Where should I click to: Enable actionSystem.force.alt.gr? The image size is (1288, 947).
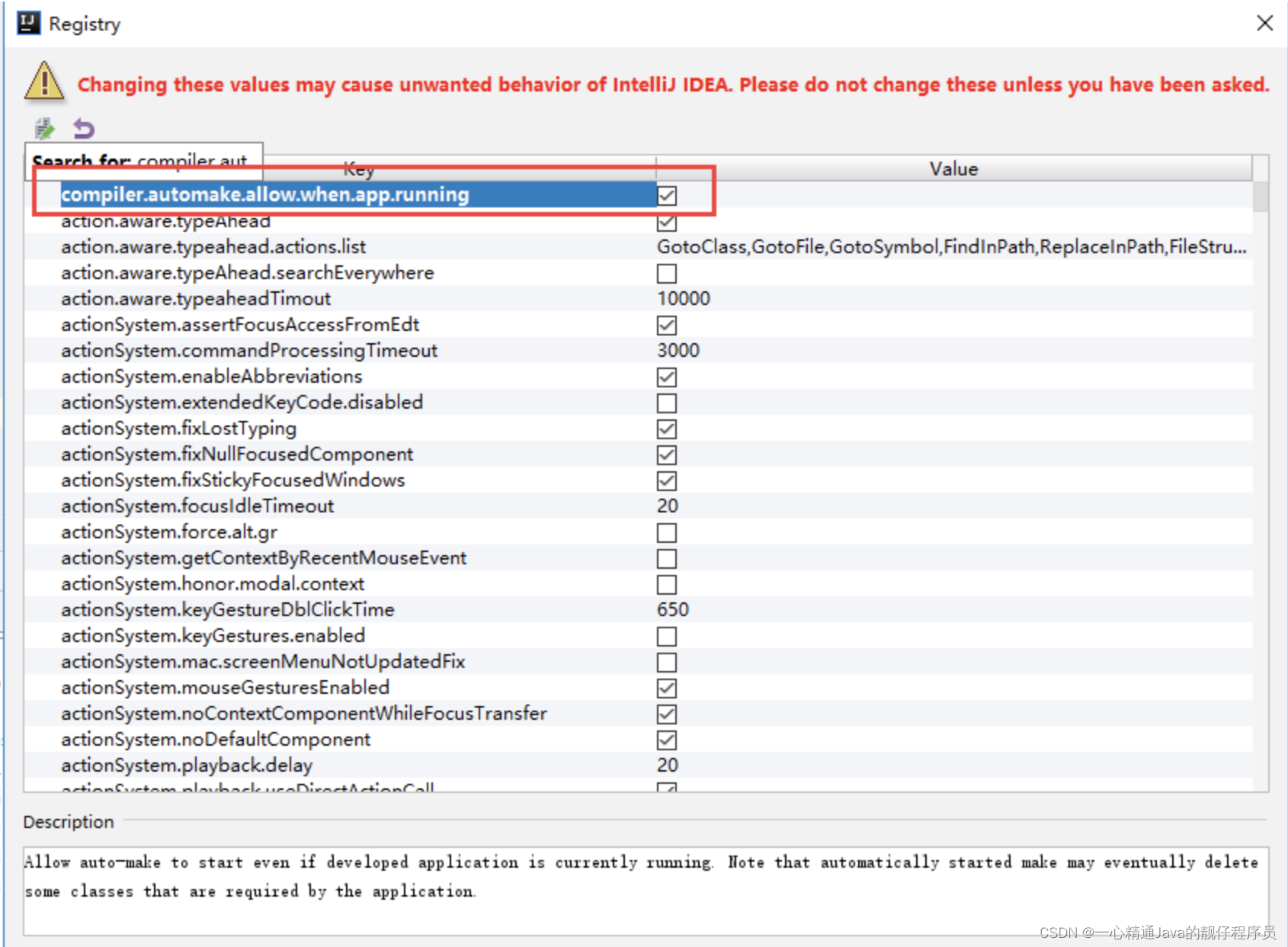pos(667,532)
